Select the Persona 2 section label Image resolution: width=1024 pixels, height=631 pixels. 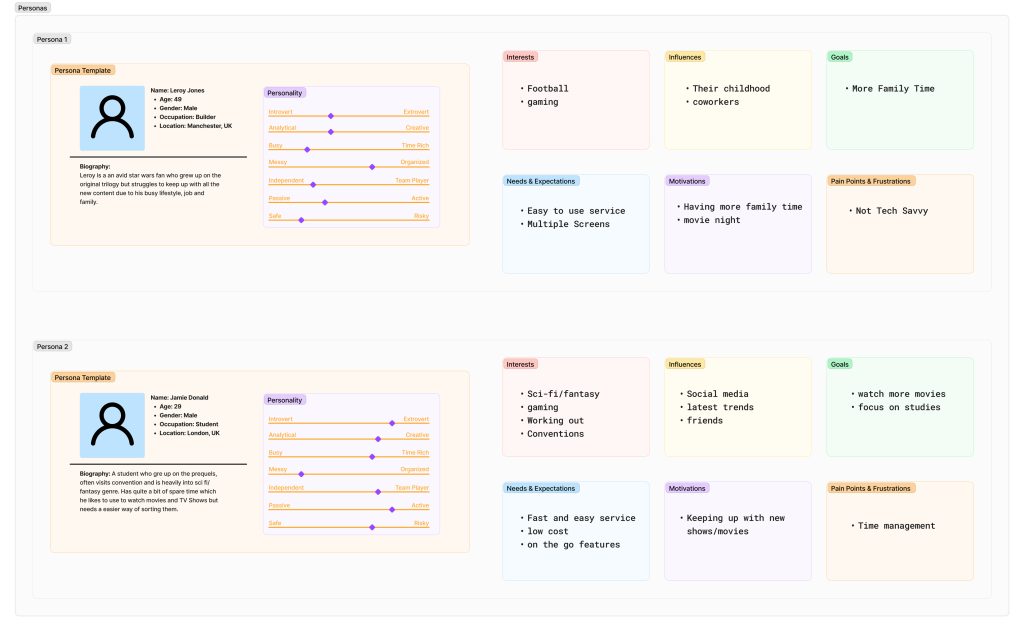click(52, 346)
